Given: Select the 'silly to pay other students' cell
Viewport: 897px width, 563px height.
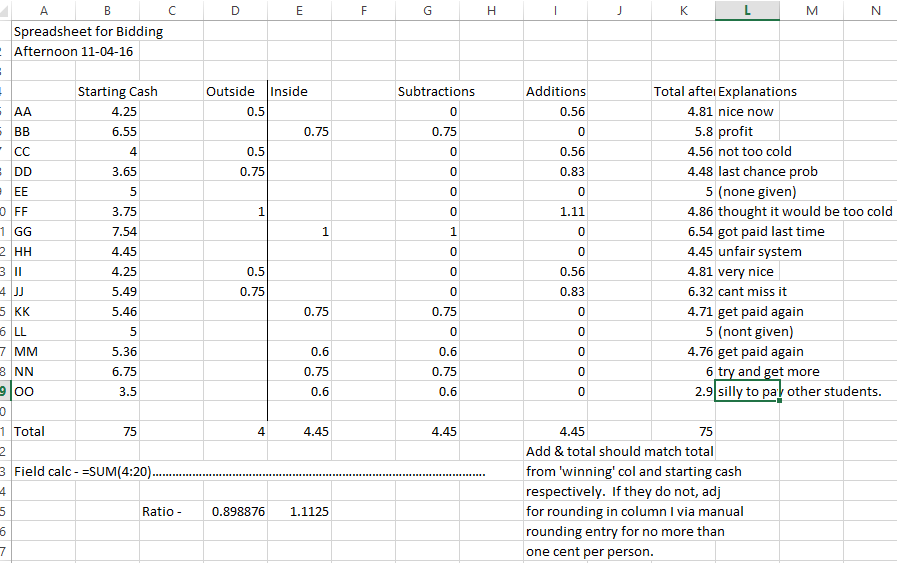Looking at the screenshot, I should point(747,391).
